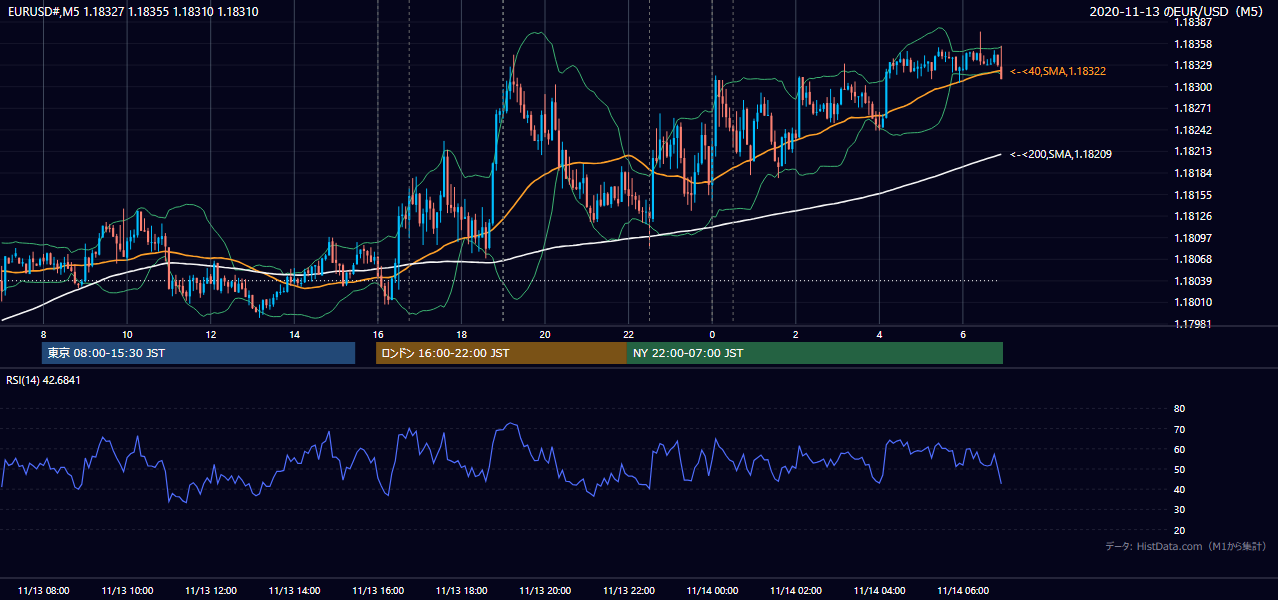Click the HistData.com data source credit
This screenshot has width=1278, height=600.
pos(1186,546)
